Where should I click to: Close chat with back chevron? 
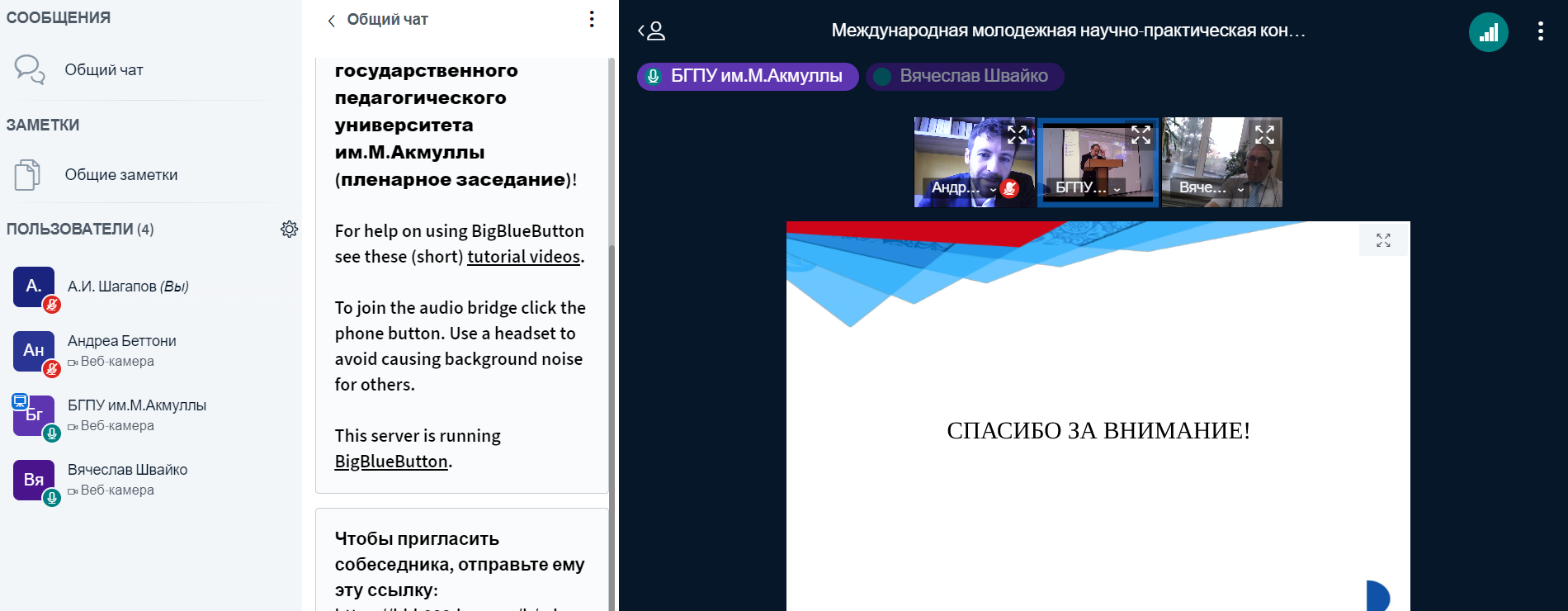[x=332, y=21]
